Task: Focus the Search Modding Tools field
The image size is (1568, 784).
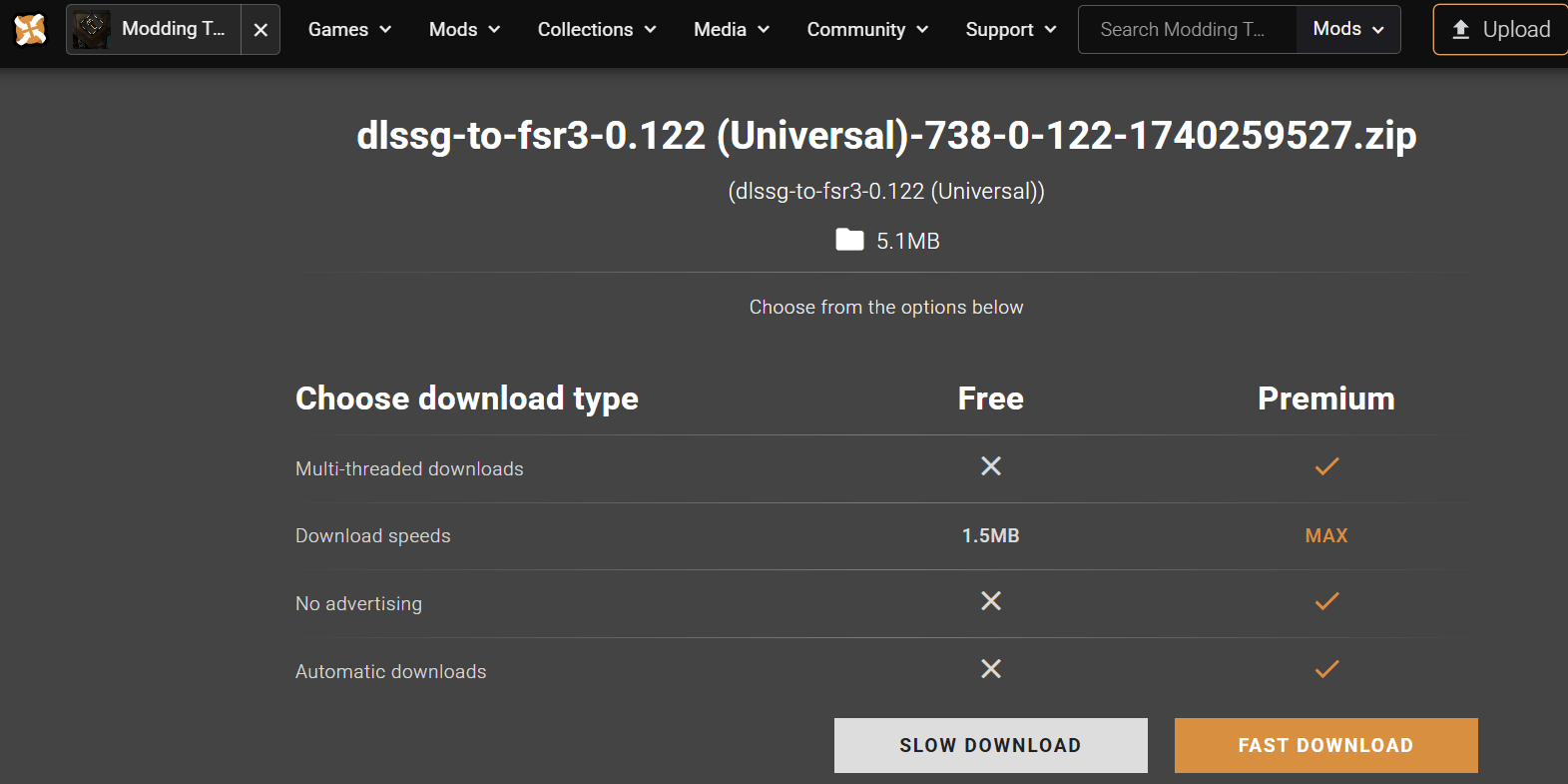Action: [1186, 30]
